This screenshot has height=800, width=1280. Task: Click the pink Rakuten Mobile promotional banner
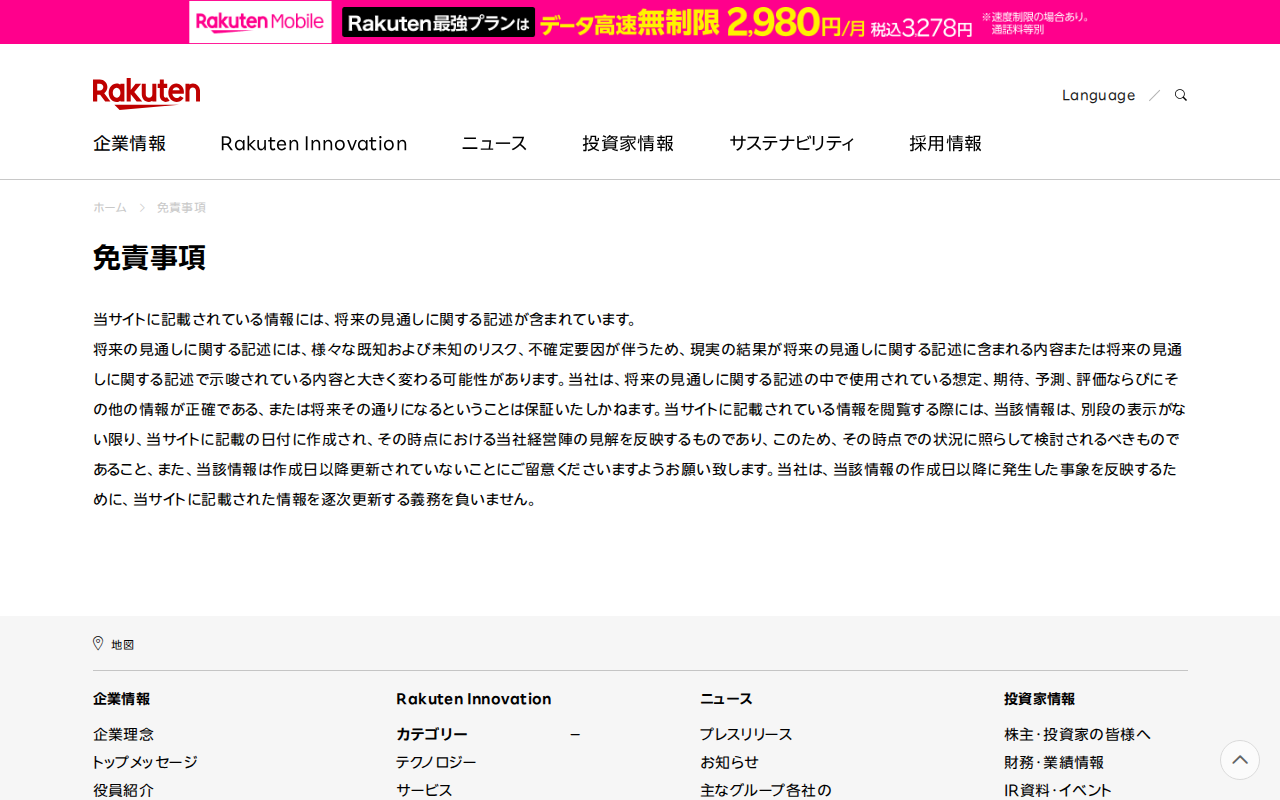pyautogui.click(x=640, y=21)
